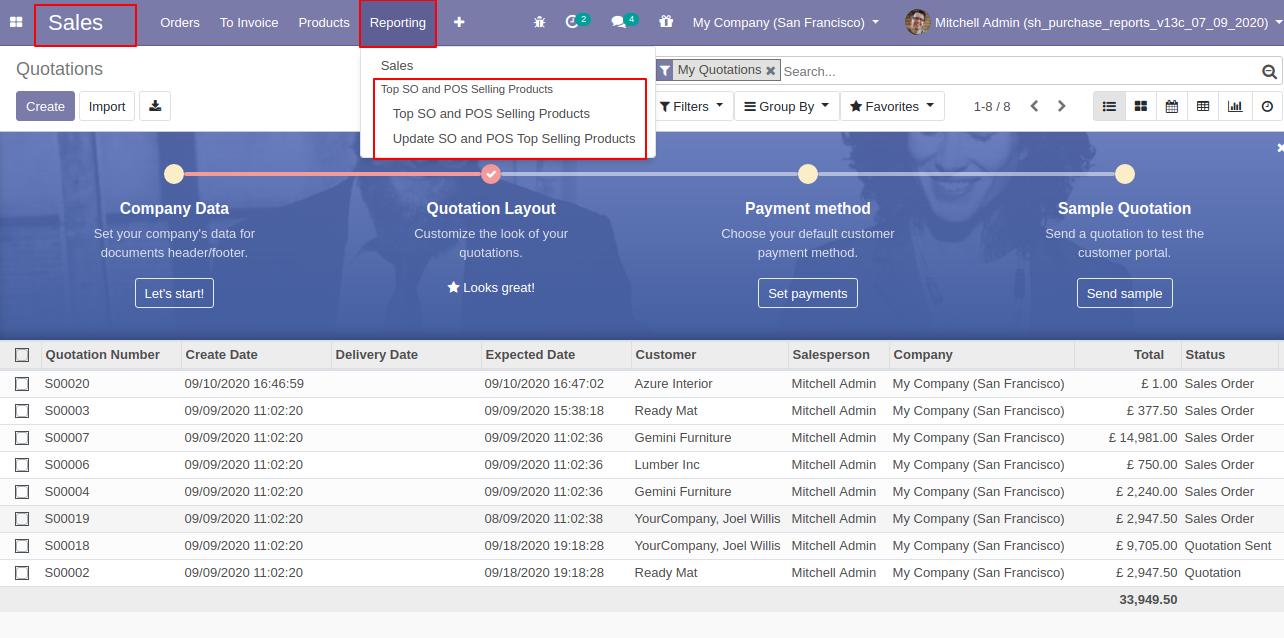The width and height of the screenshot is (1284, 638).
Task: Click the Send sample button
Action: 1124,293
